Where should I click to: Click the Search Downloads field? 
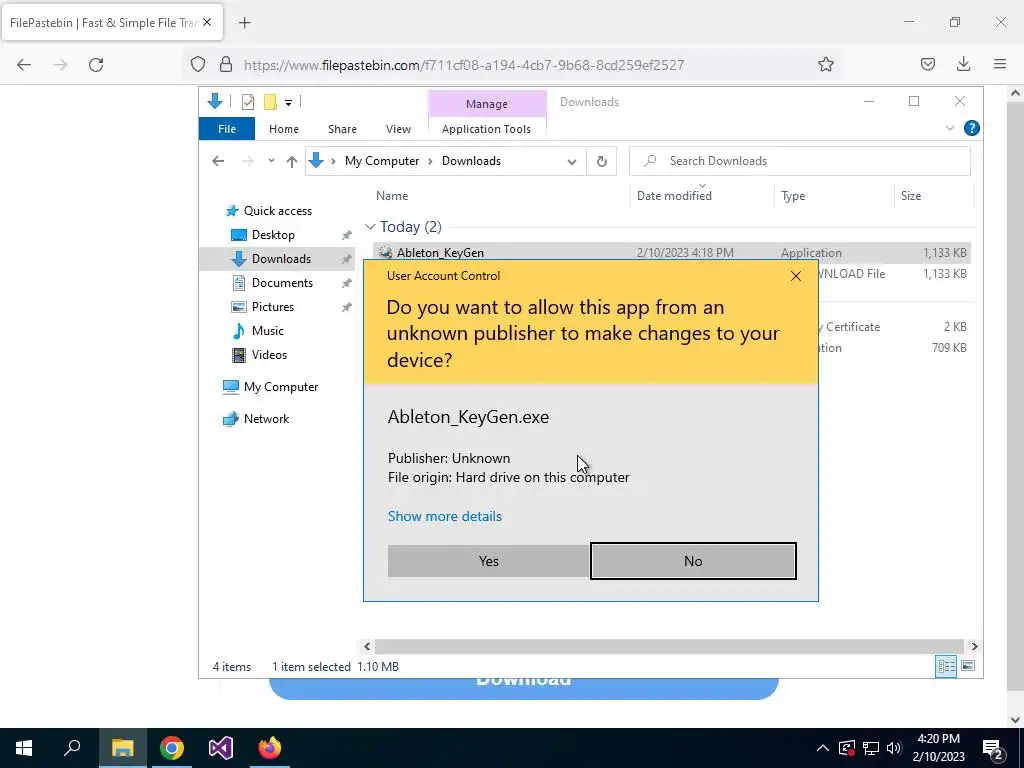click(x=799, y=161)
